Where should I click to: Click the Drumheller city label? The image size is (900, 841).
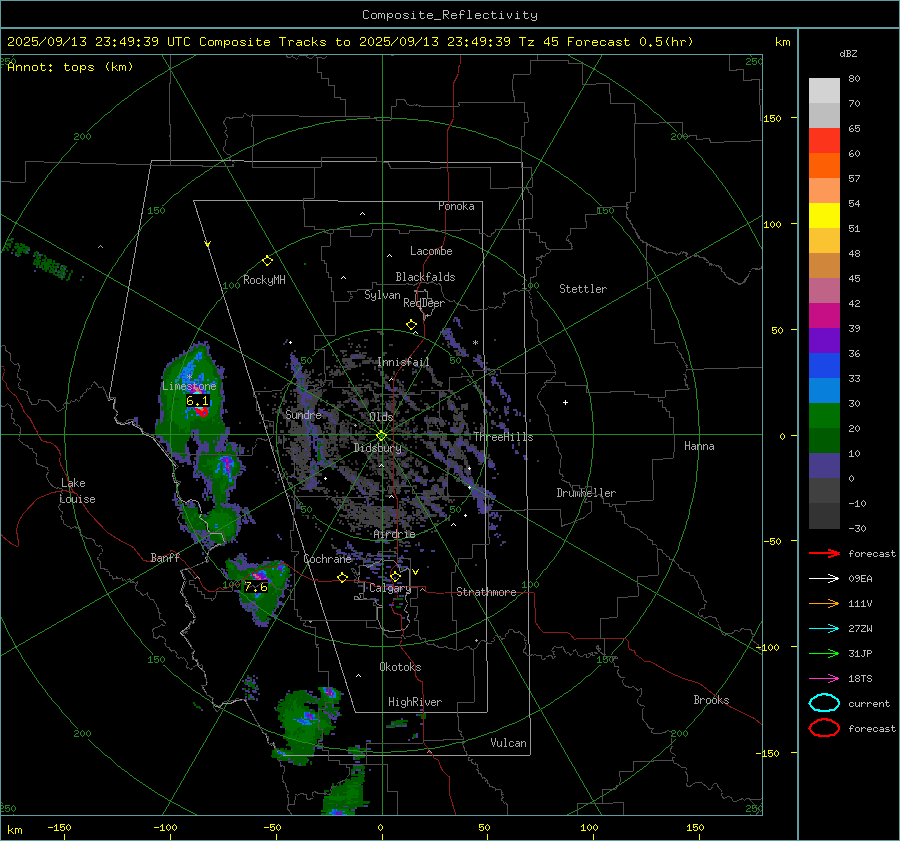pyautogui.click(x=586, y=493)
